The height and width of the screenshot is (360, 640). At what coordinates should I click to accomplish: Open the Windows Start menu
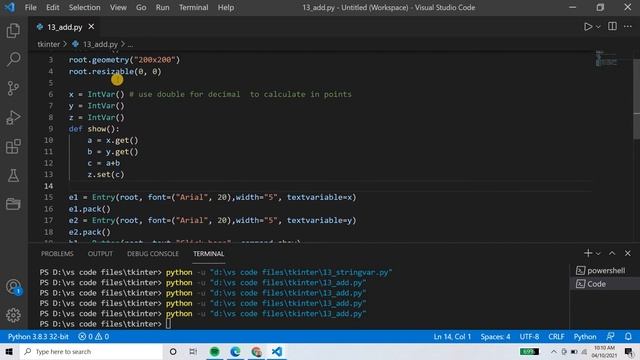(x=9, y=351)
